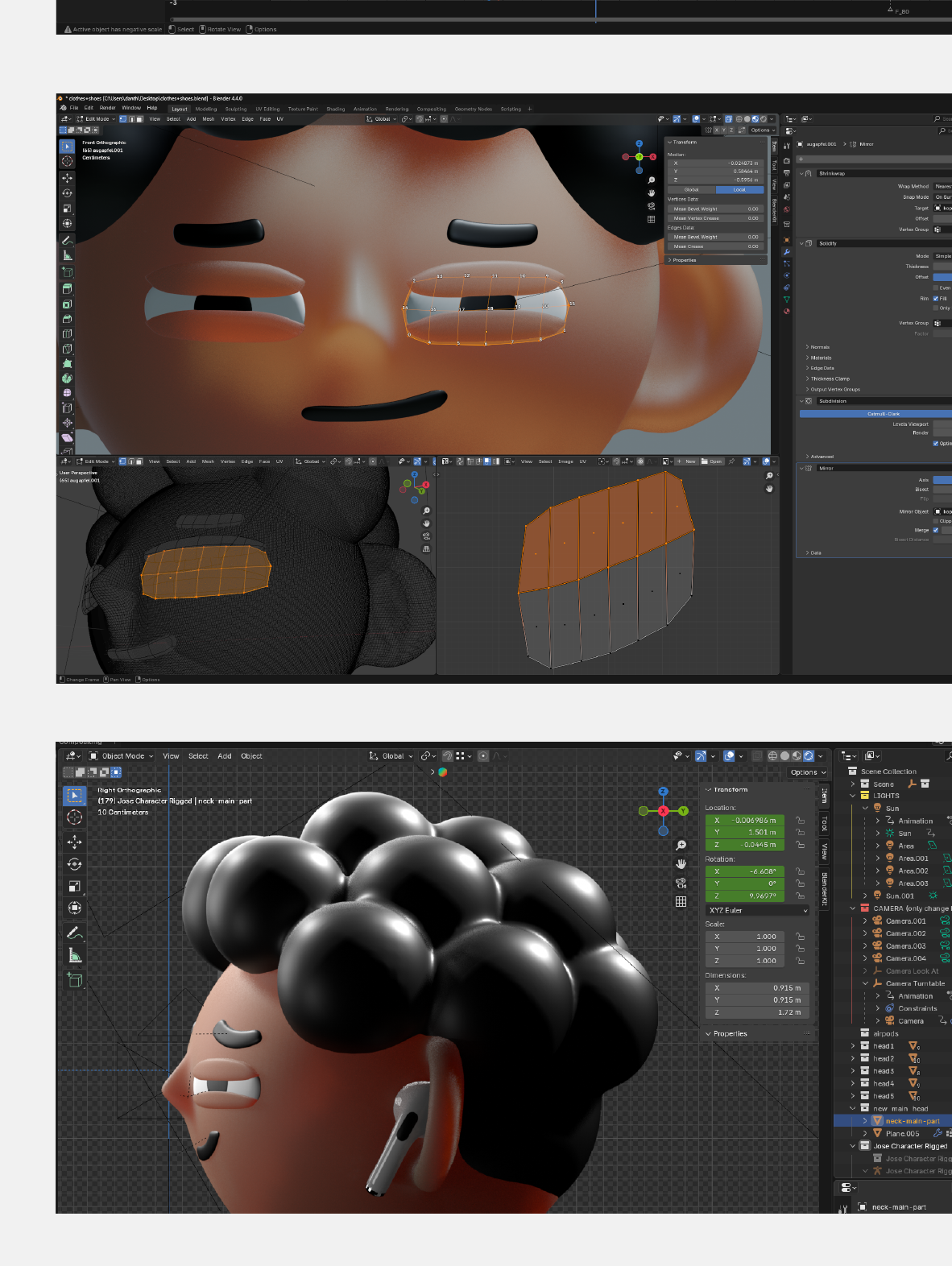Lock the Location X value
This screenshot has height=1266, width=952.
[801, 821]
